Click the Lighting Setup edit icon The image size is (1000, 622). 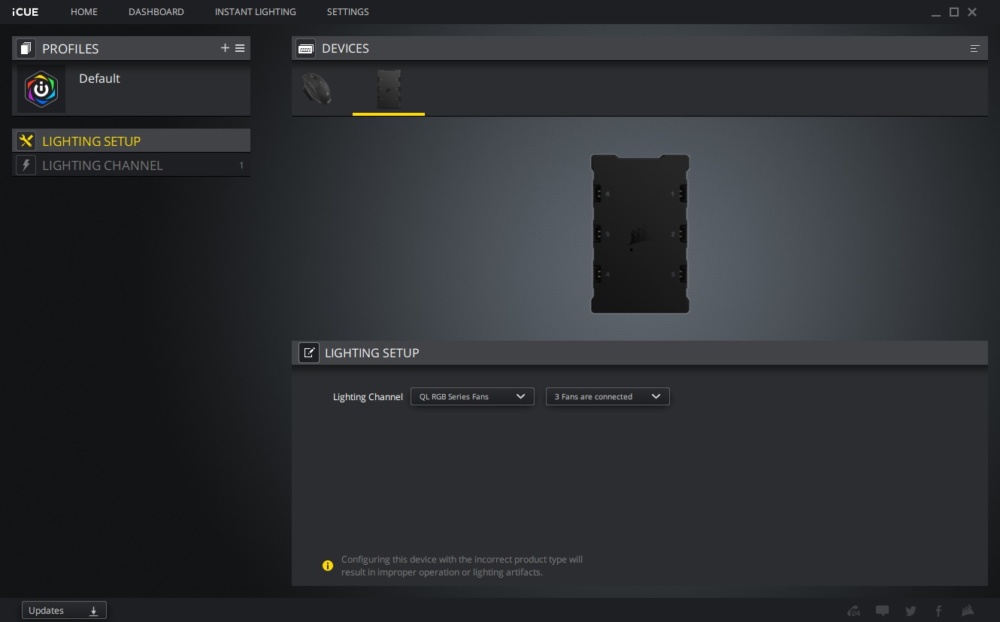click(309, 353)
